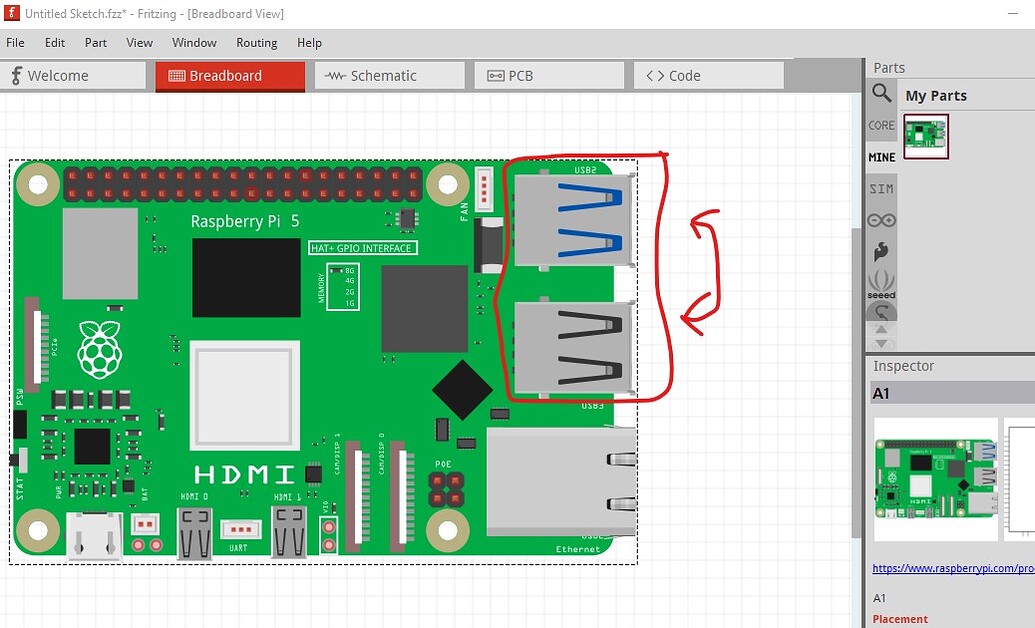Click the blue USB2 port on board
The height and width of the screenshot is (628, 1035).
(574, 221)
